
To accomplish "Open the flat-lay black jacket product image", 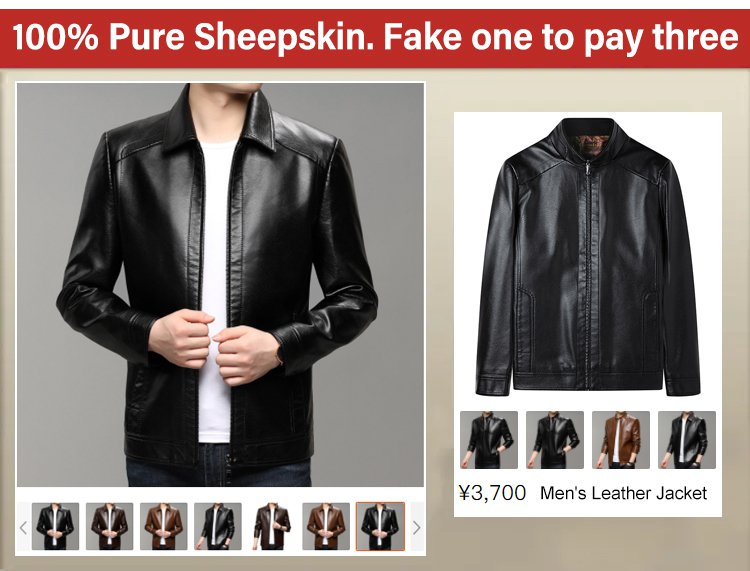I will click(588, 258).
